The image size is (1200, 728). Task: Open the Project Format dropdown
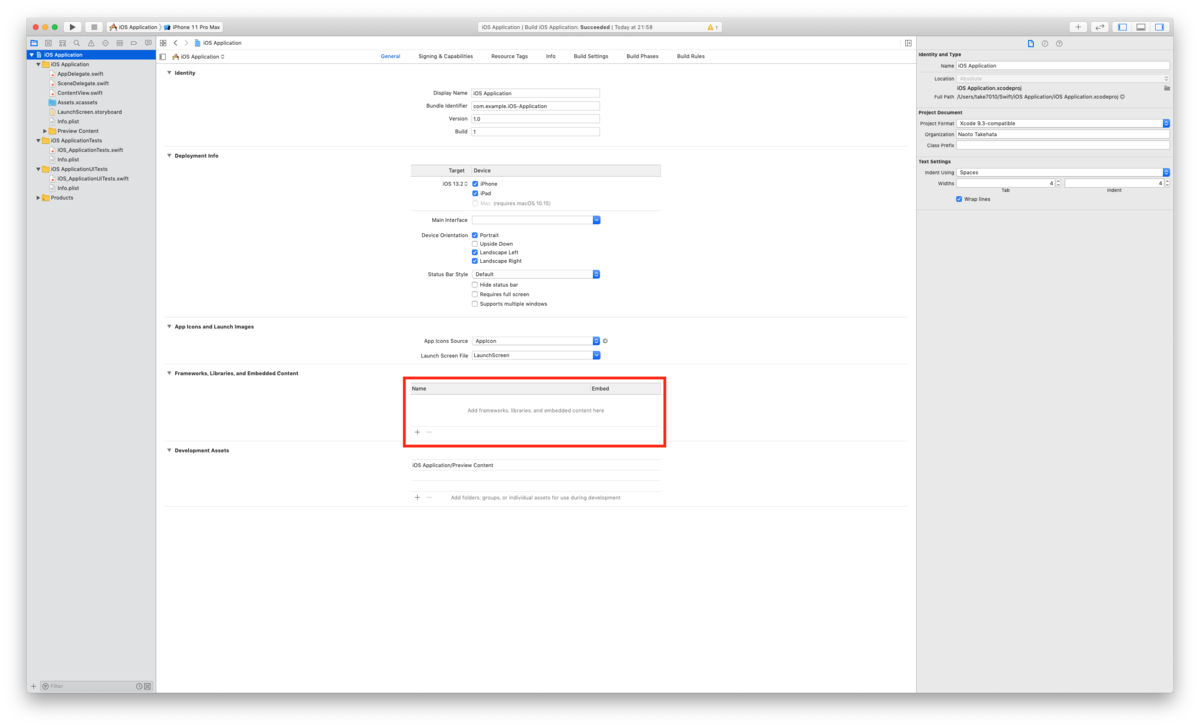coord(1063,123)
